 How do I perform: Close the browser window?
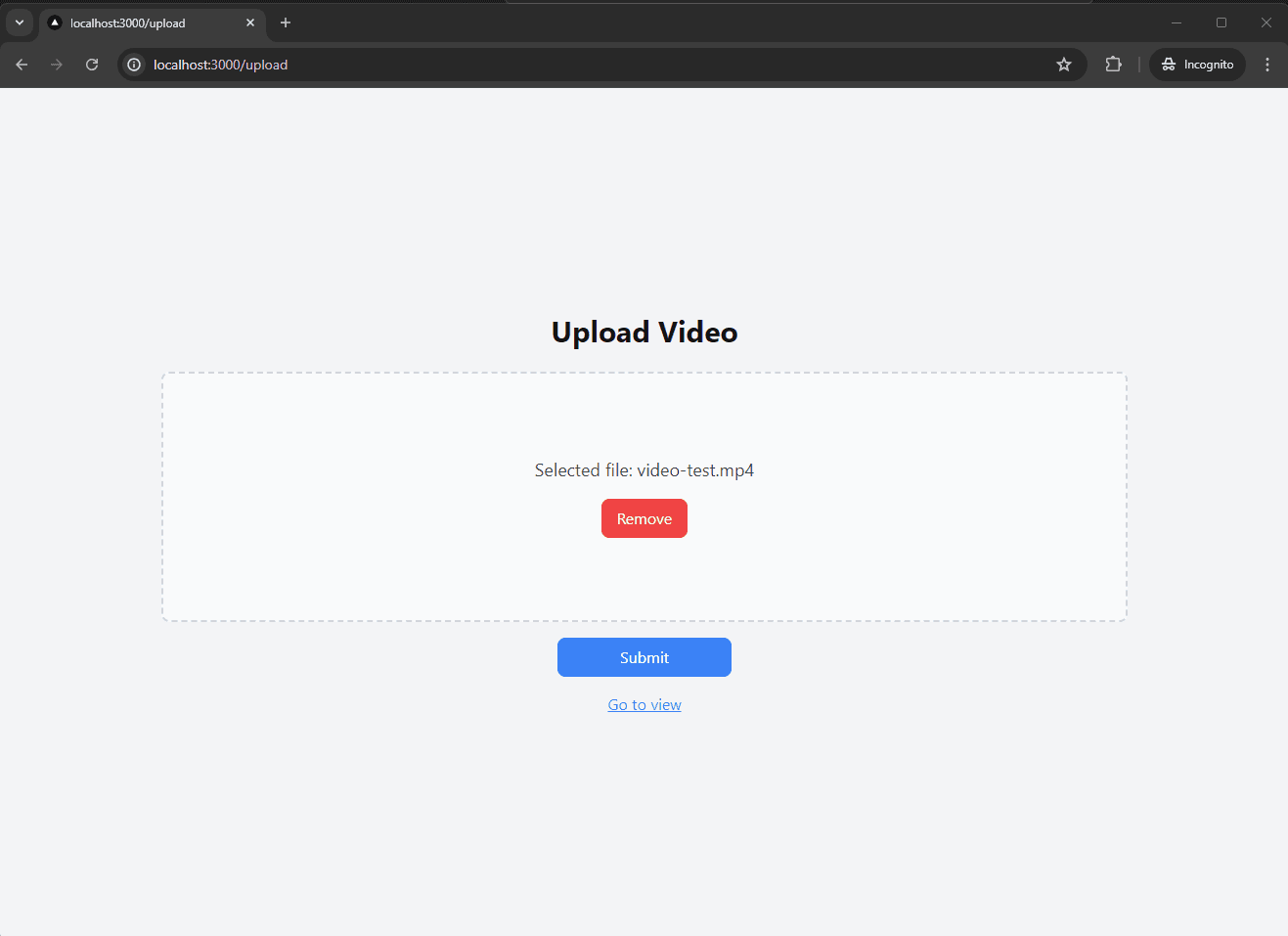click(x=1266, y=22)
